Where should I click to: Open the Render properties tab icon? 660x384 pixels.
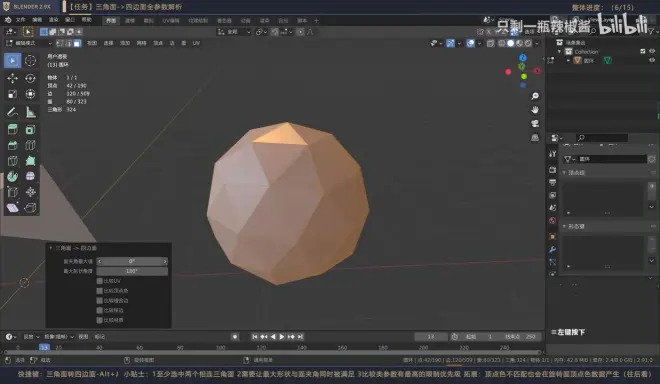pos(553,170)
